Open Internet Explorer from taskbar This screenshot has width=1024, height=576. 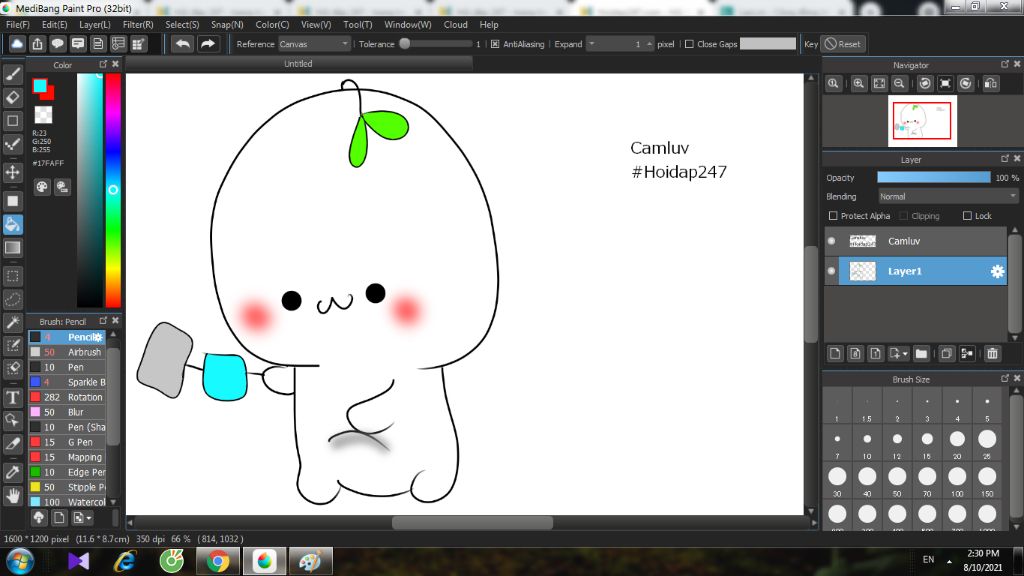click(125, 561)
